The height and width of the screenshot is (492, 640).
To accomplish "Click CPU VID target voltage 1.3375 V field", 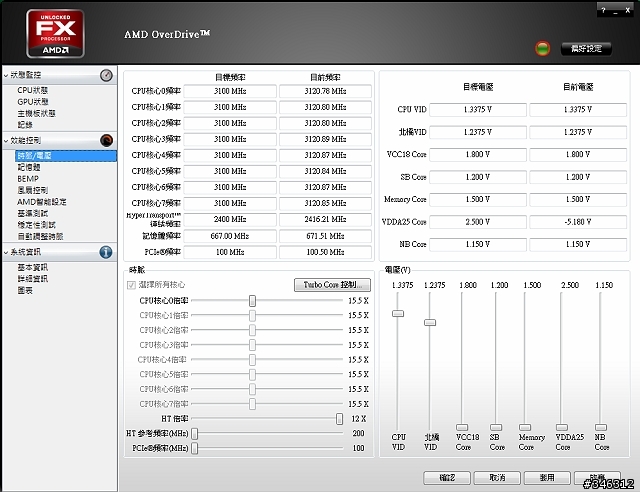I will pos(478,109).
